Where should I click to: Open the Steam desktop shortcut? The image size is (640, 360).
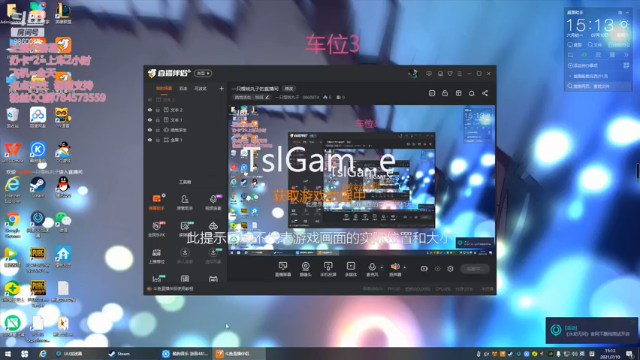(38, 188)
